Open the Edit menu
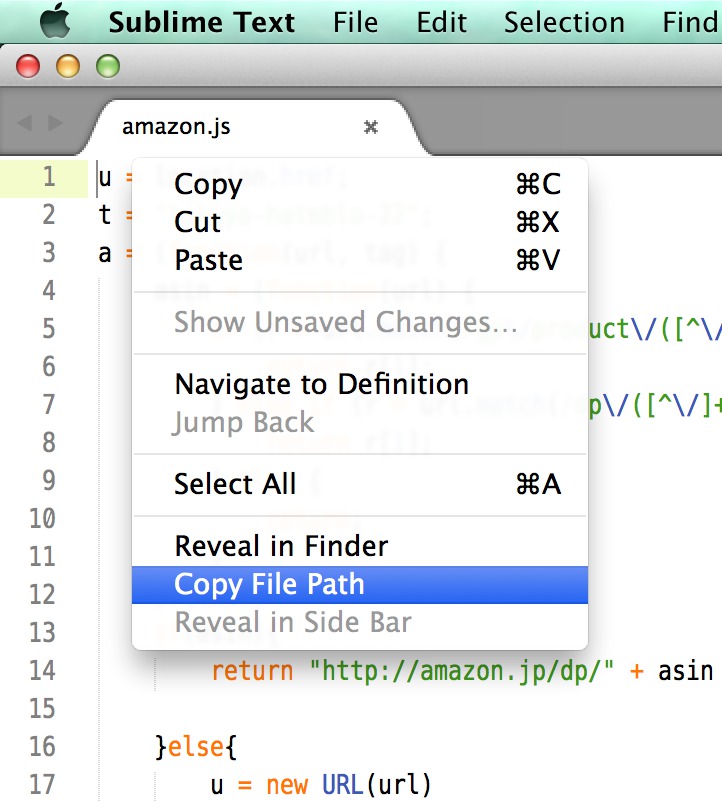 pos(441,23)
